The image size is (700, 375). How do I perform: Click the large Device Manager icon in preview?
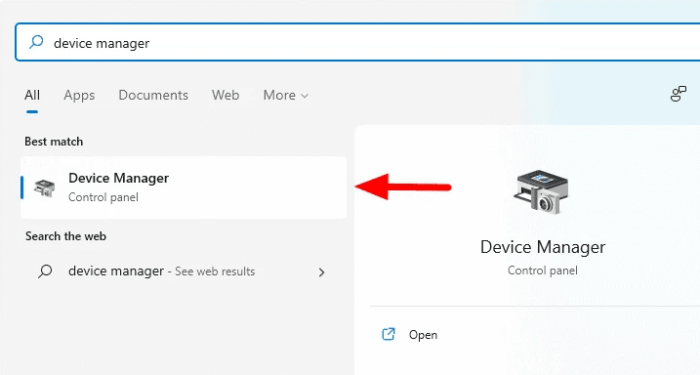click(541, 192)
